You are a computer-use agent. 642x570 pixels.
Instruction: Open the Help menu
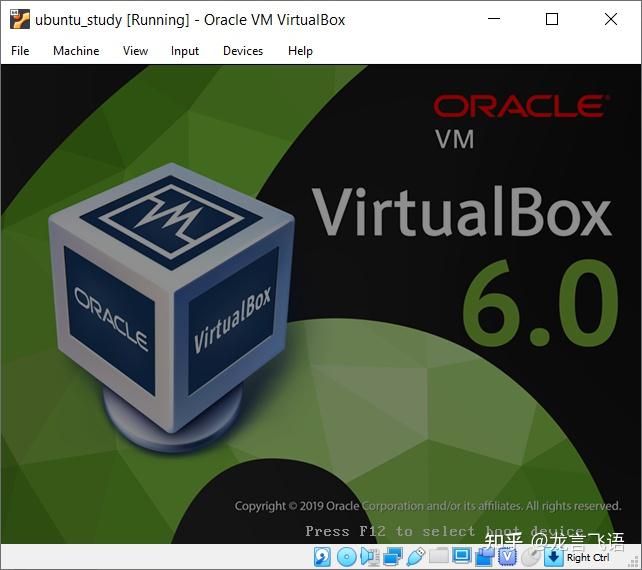point(300,51)
